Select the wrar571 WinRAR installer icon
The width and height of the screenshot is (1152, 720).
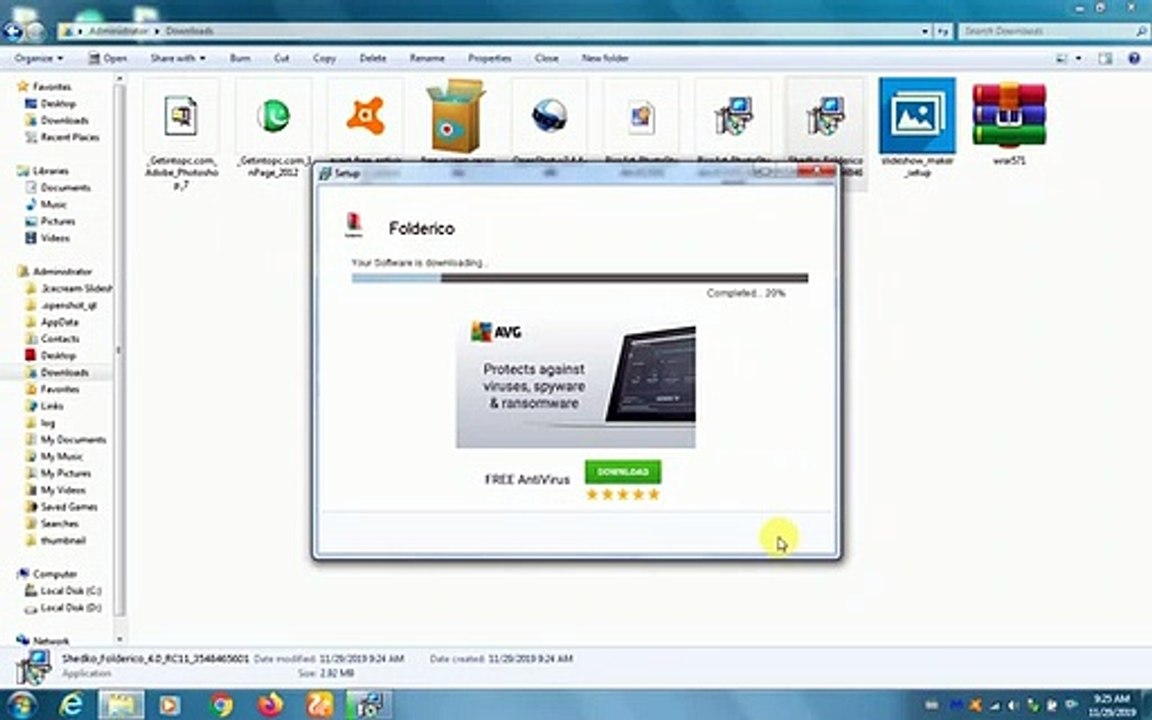tap(1009, 114)
